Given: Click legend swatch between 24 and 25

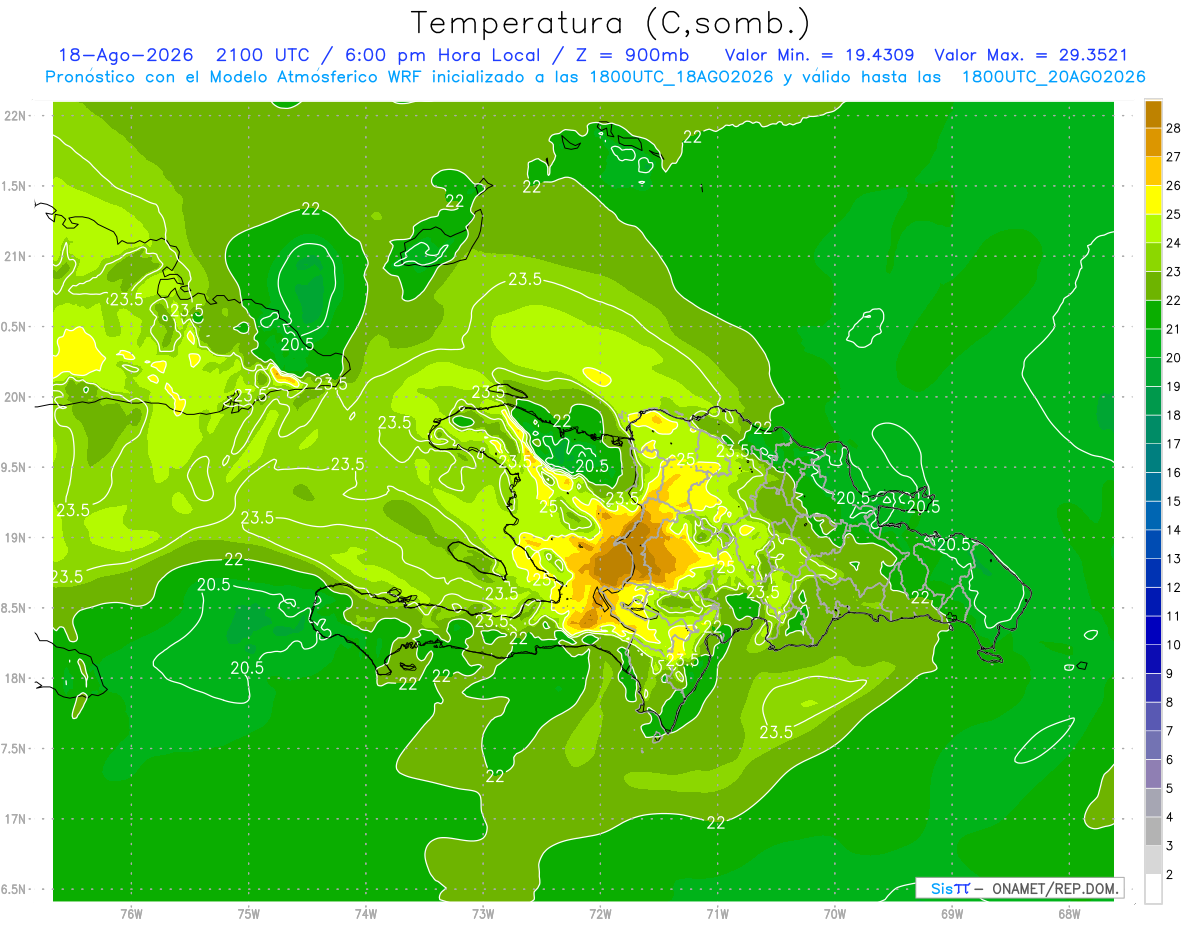Looking at the screenshot, I should coord(1153,229).
